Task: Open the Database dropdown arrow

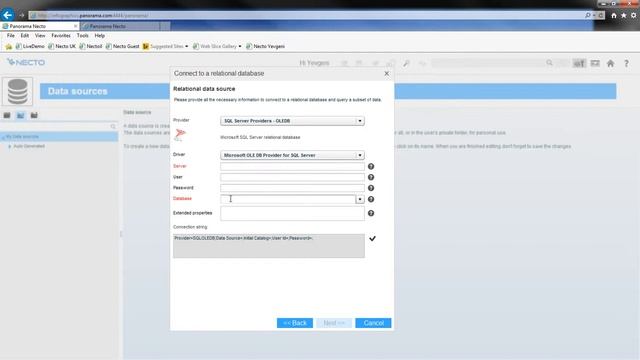Action: (x=360, y=199)
